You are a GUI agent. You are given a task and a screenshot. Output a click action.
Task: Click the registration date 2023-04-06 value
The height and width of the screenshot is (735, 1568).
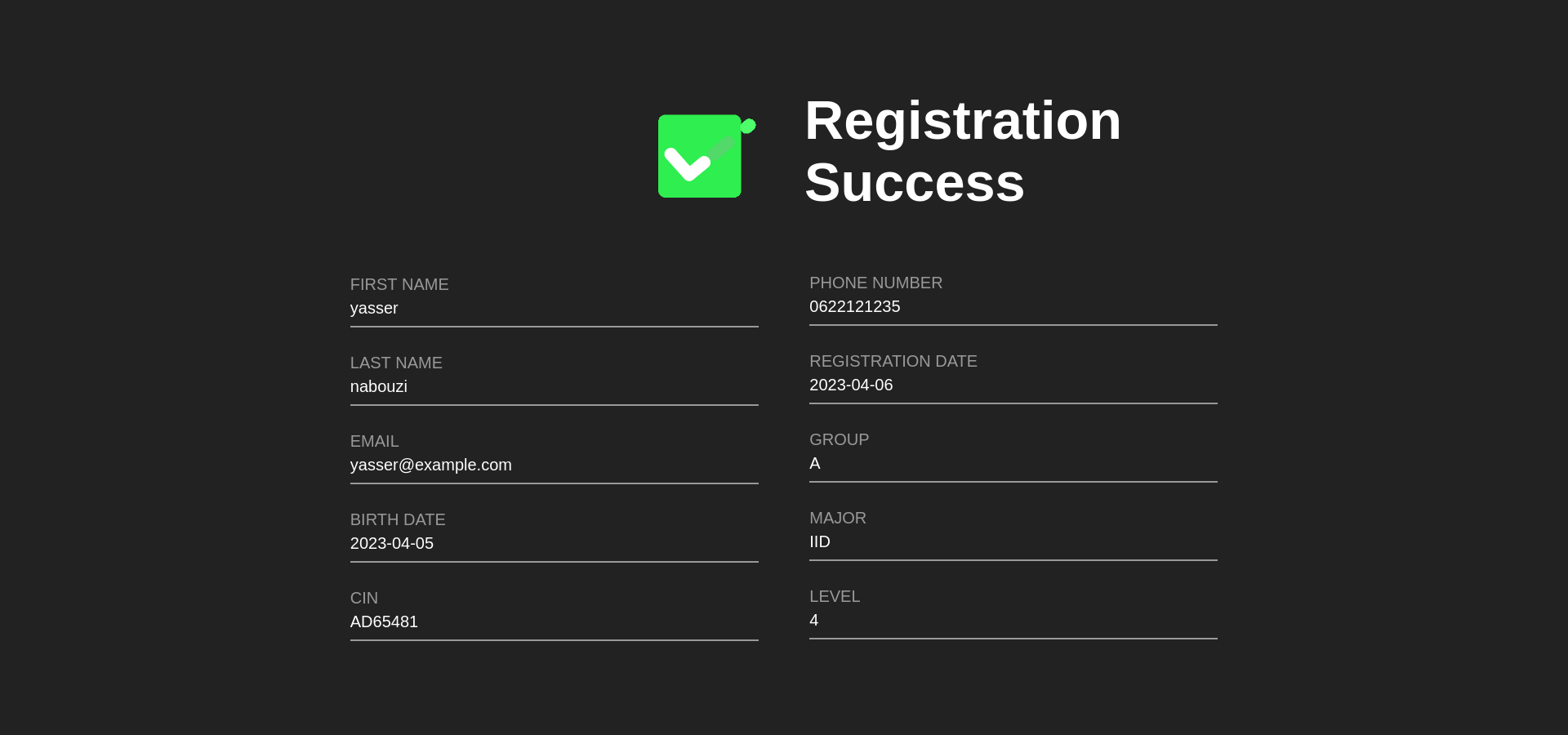pos(850,385)
